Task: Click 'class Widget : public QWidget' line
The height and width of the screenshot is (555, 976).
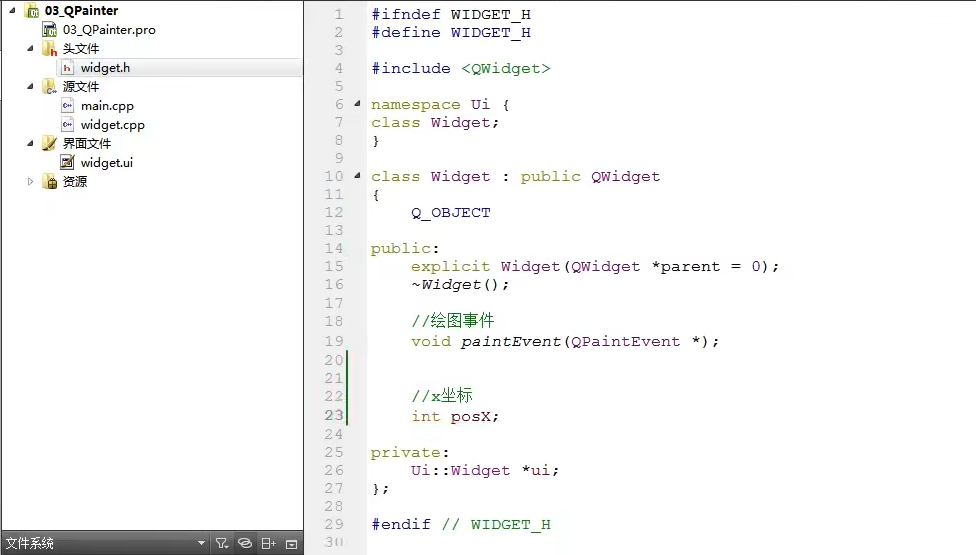Action: [515, 177]
